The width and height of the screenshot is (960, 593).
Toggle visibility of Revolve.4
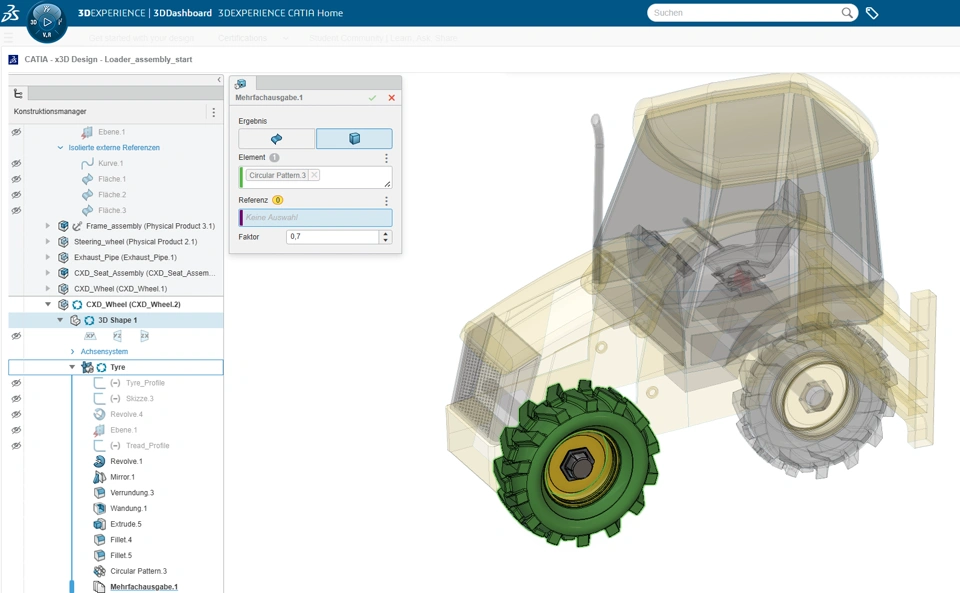[x=16, y=414]
